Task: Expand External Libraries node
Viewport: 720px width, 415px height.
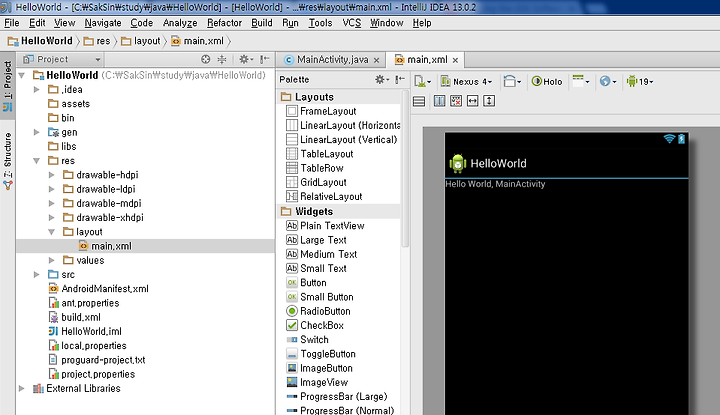Action: click(22, 388)
